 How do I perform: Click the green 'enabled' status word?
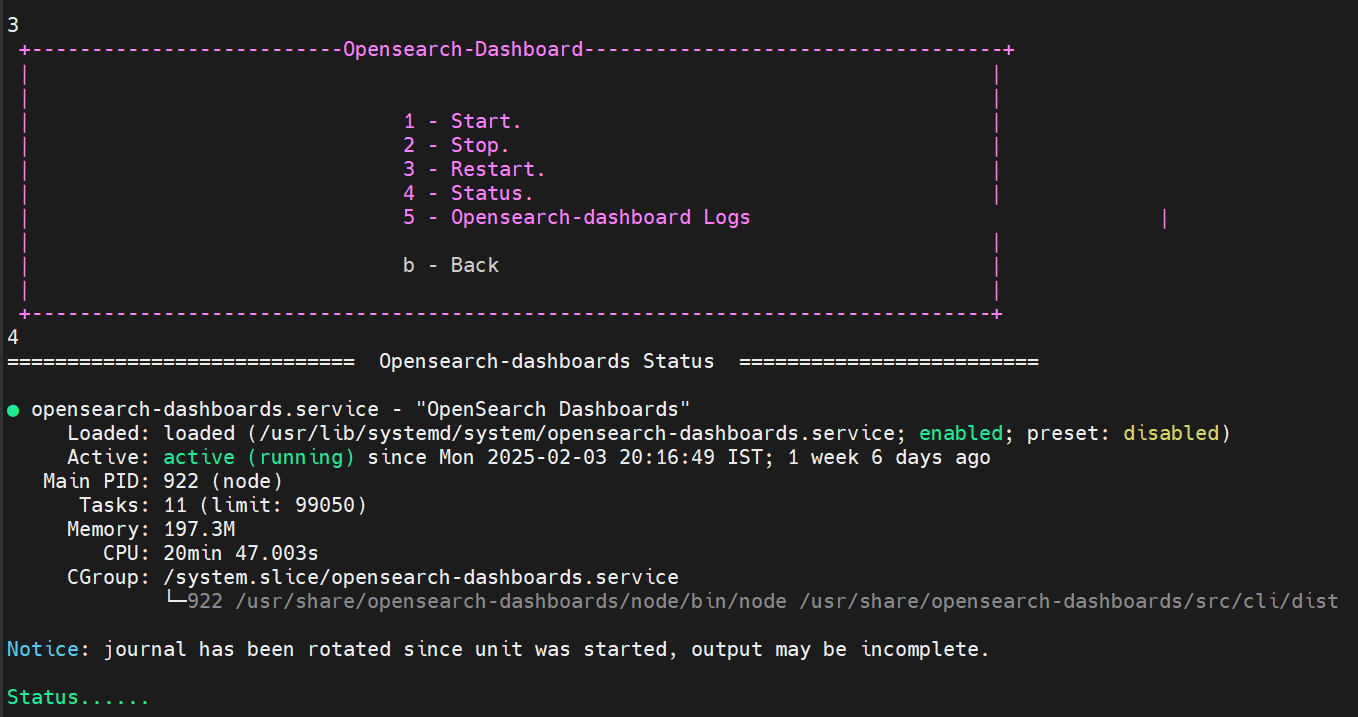[960, 433]
